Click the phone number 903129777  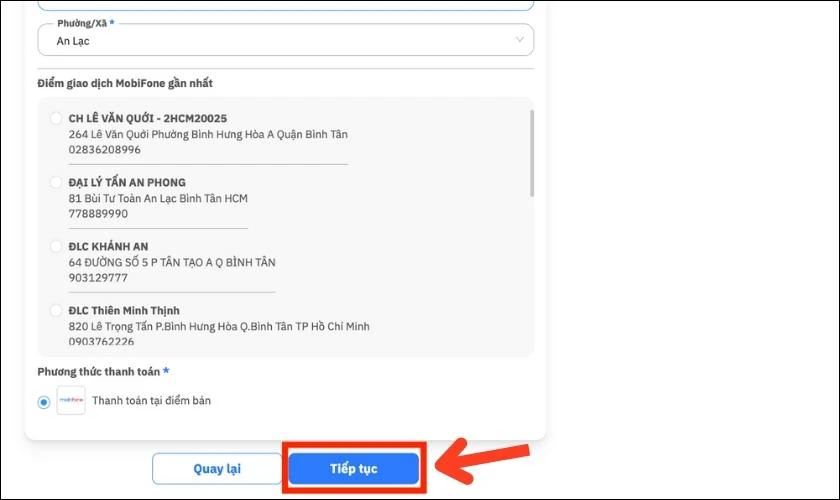pos(98,278)
